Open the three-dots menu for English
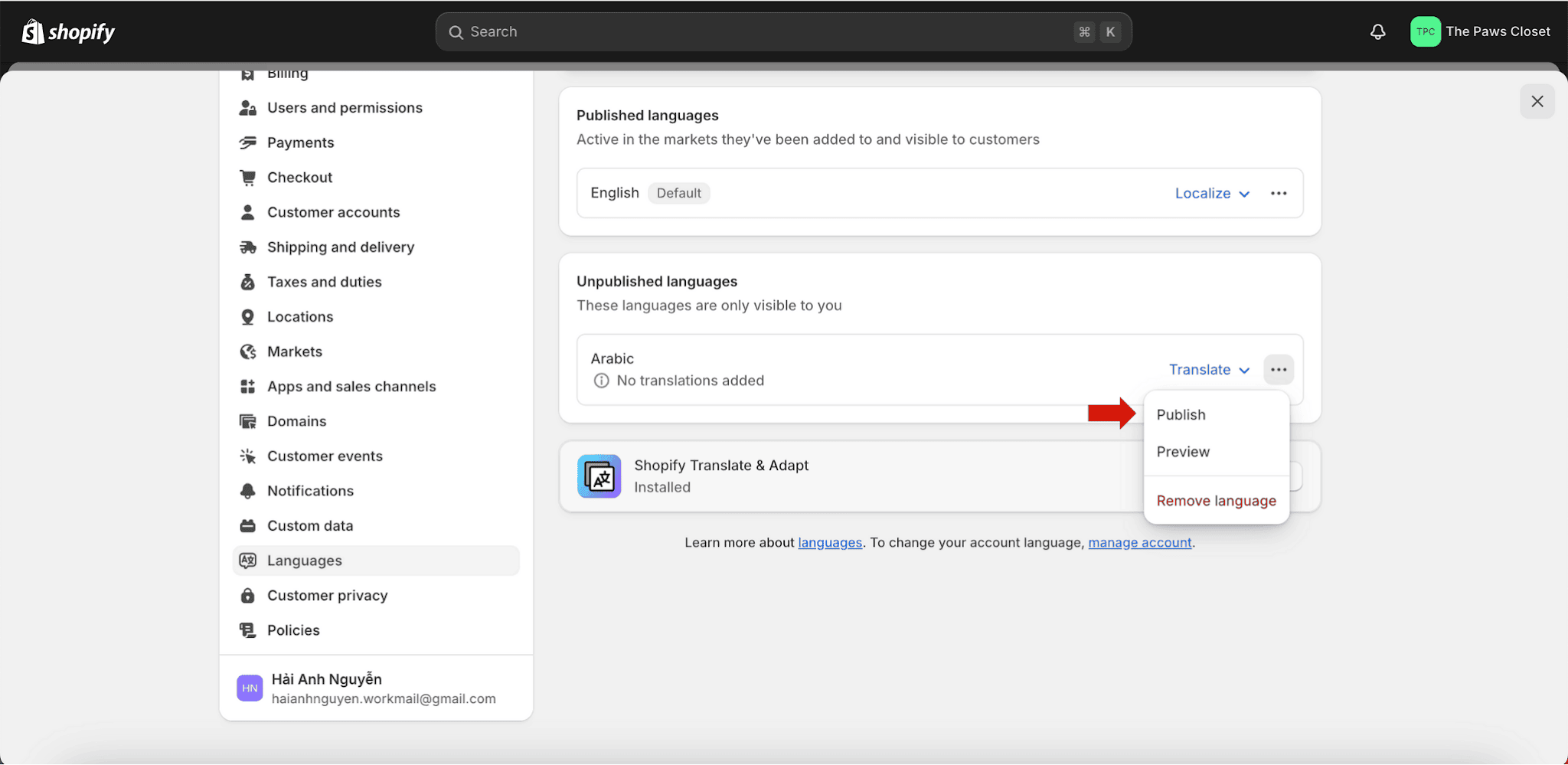The width and height of the screenshot is (1568, 765). (x=1279, y=193)
